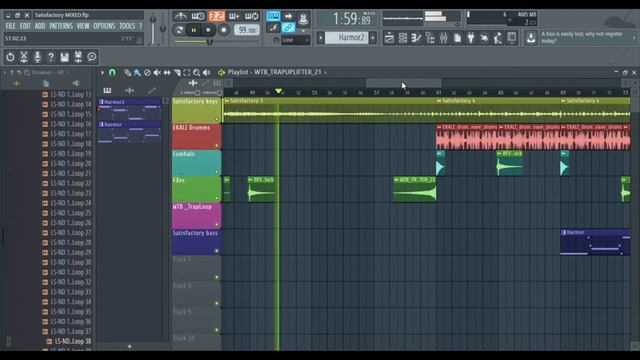Toggle the green magnet snap icon

pos(112,72)
